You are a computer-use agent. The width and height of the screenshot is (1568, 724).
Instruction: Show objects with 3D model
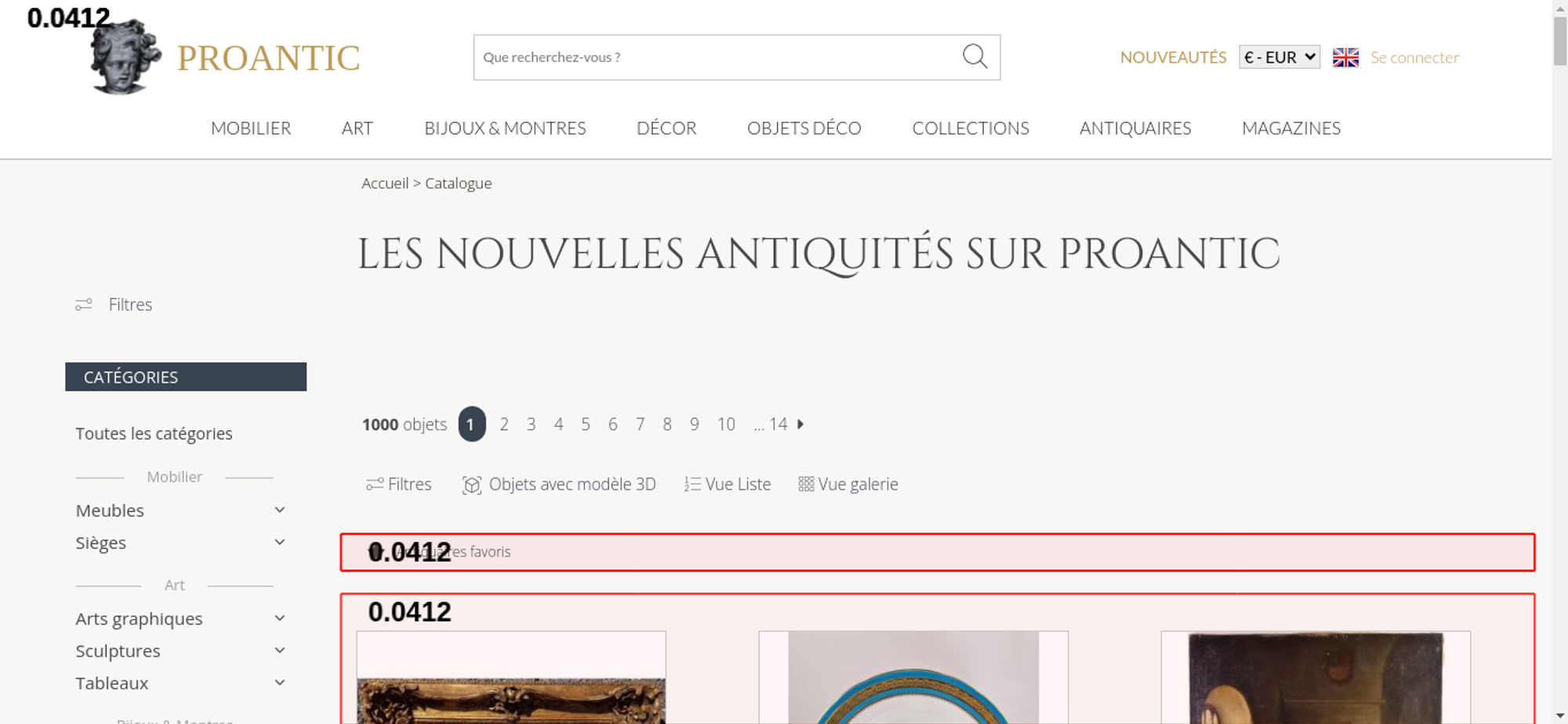[x=559, y=485]
